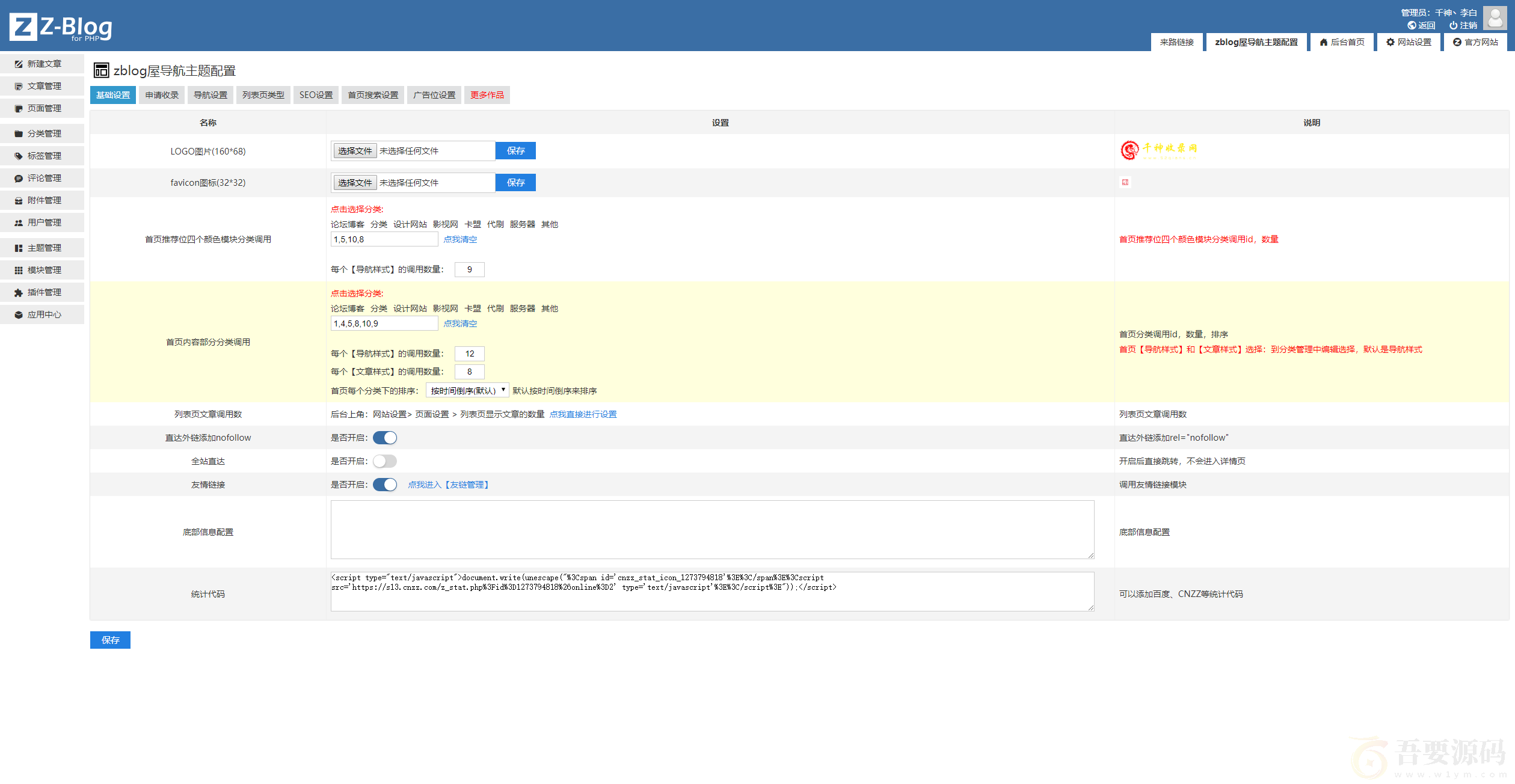Click the favicon preview image
Screen dimensions: 1515x784
[1125, 182]
